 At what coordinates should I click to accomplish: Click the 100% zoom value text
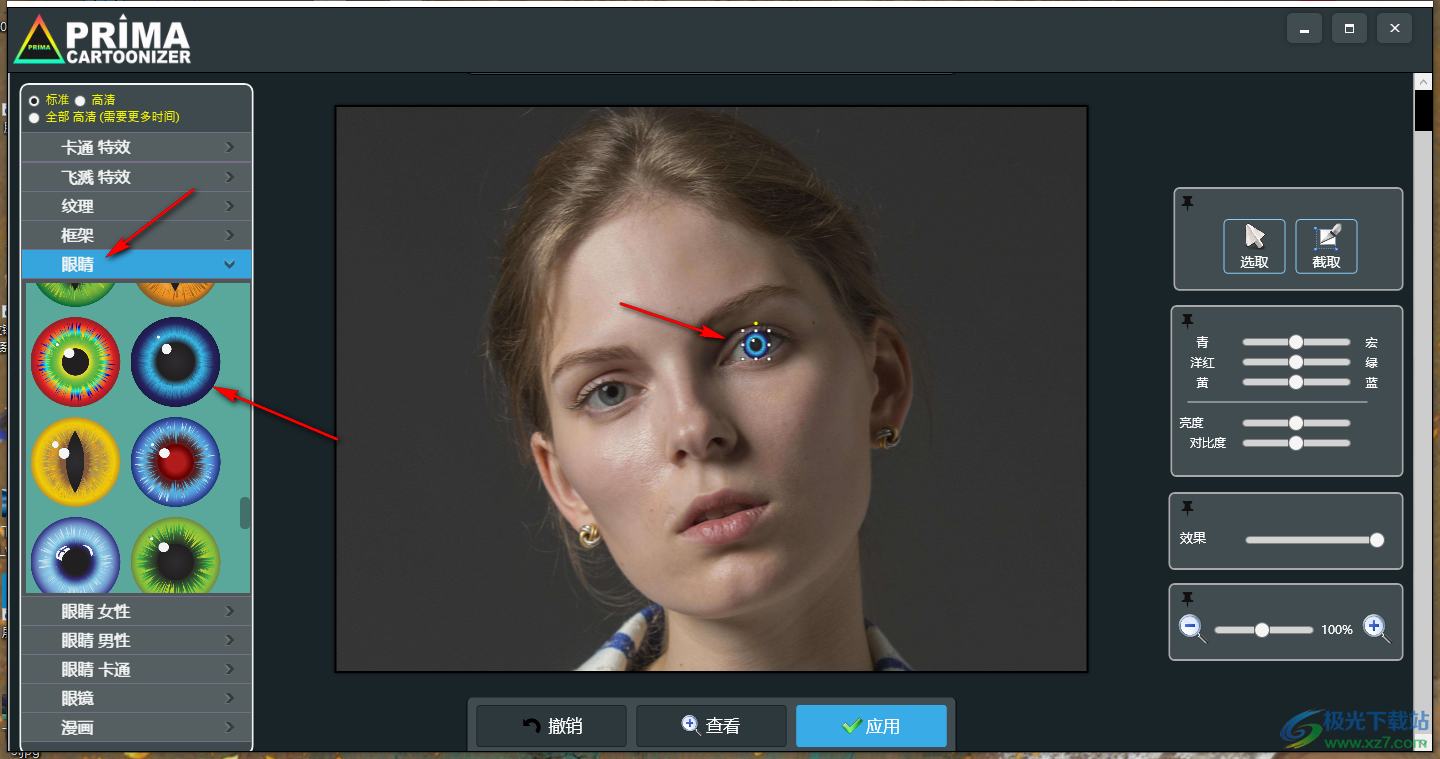1337,630
